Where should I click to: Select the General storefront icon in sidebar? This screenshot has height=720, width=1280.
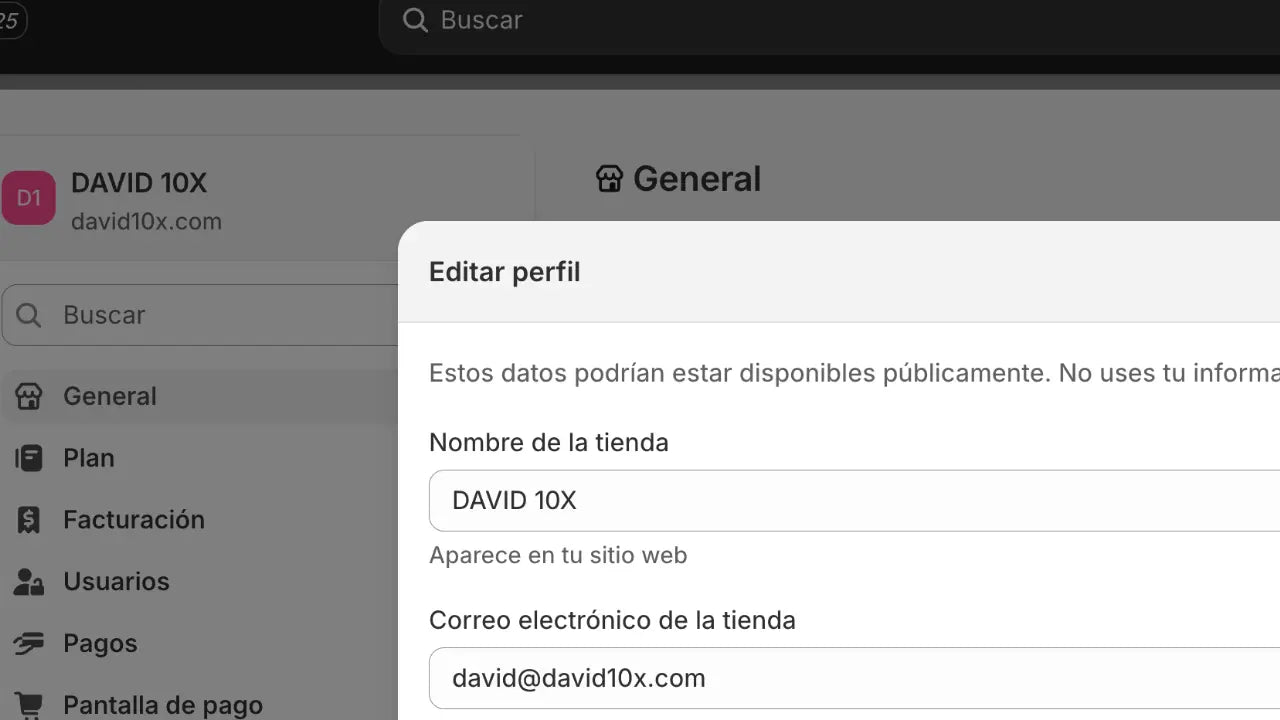tap(29, 396)
